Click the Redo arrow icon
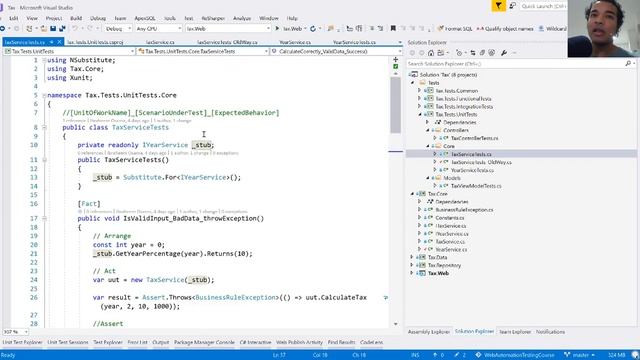 (x=89, y=29)
